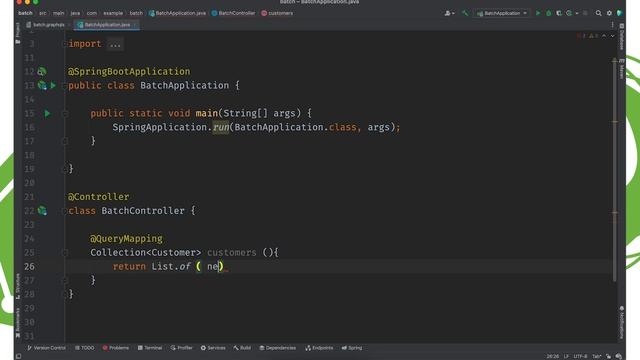This screenshot has height=360, width=640.
Task: Open Problems tool window tab
Action: pos(116,348)
